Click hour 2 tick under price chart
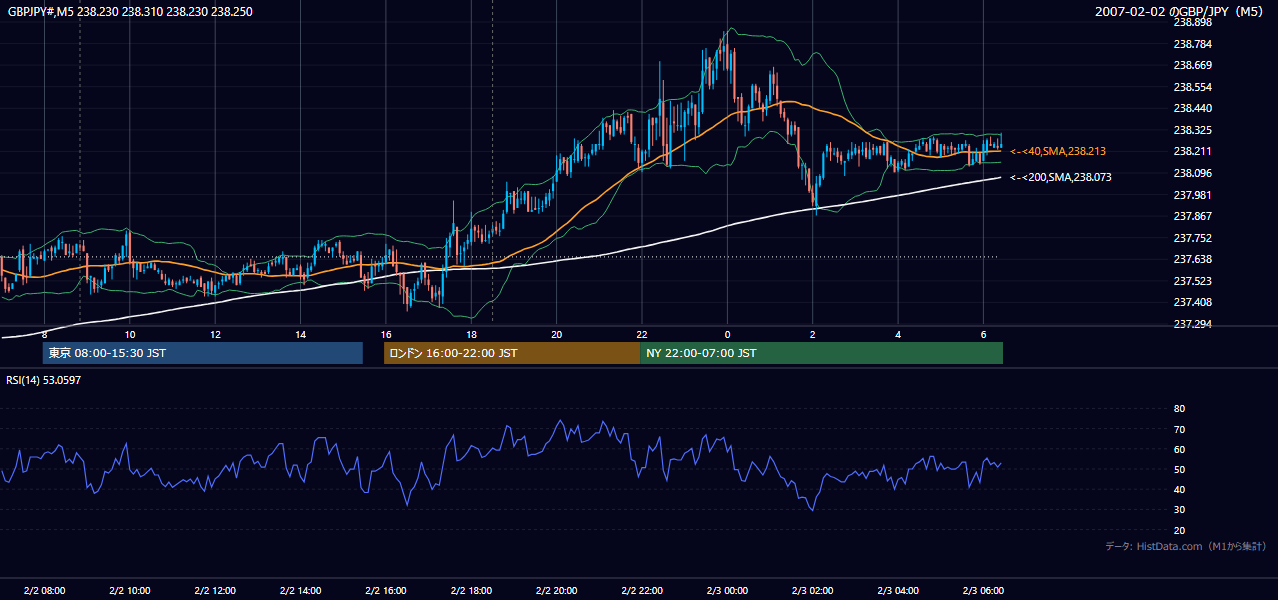 813,334
